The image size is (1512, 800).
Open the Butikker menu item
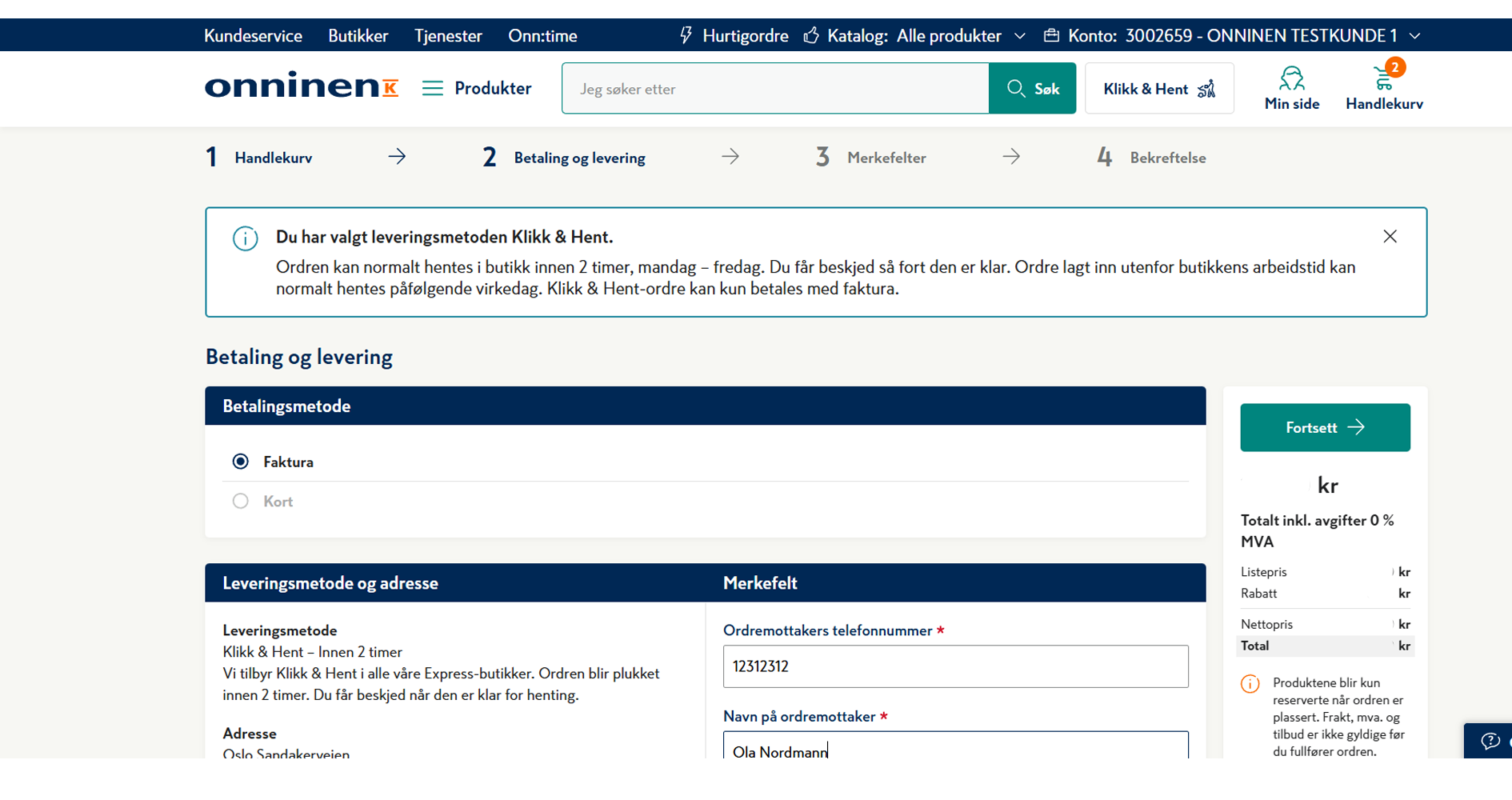tap(358, 36)
